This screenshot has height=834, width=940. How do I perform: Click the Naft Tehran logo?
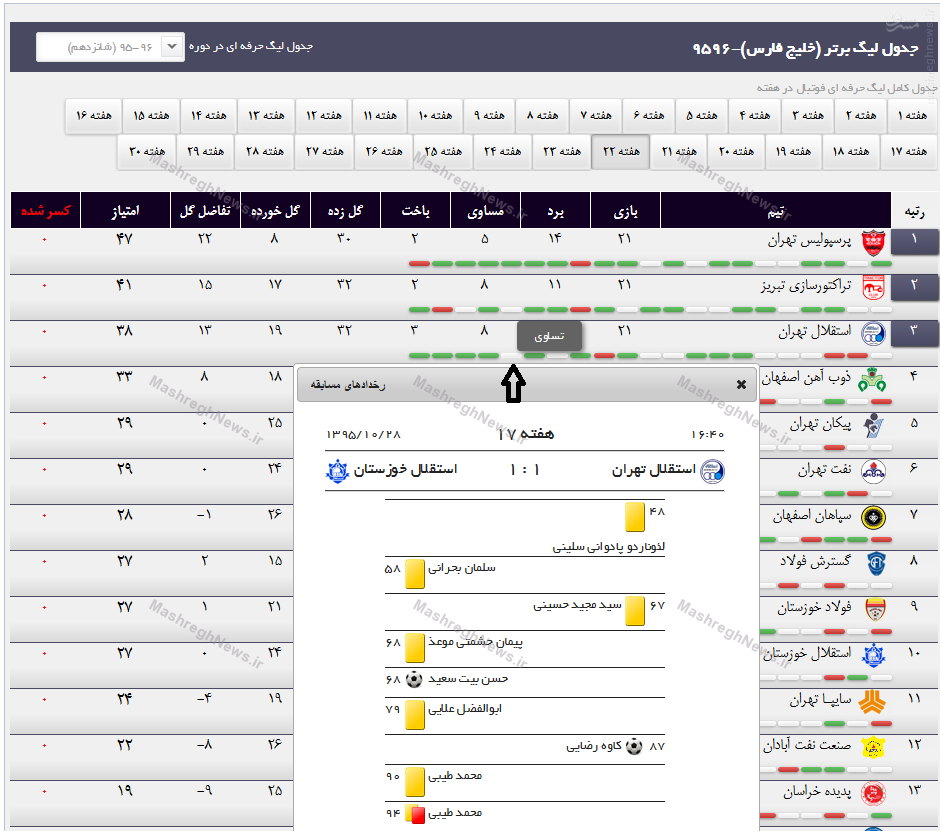pyautogui.click(x=873, y=472)
